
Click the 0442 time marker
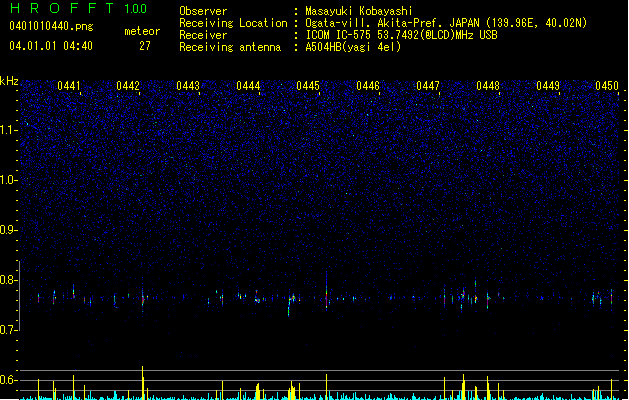128,86
